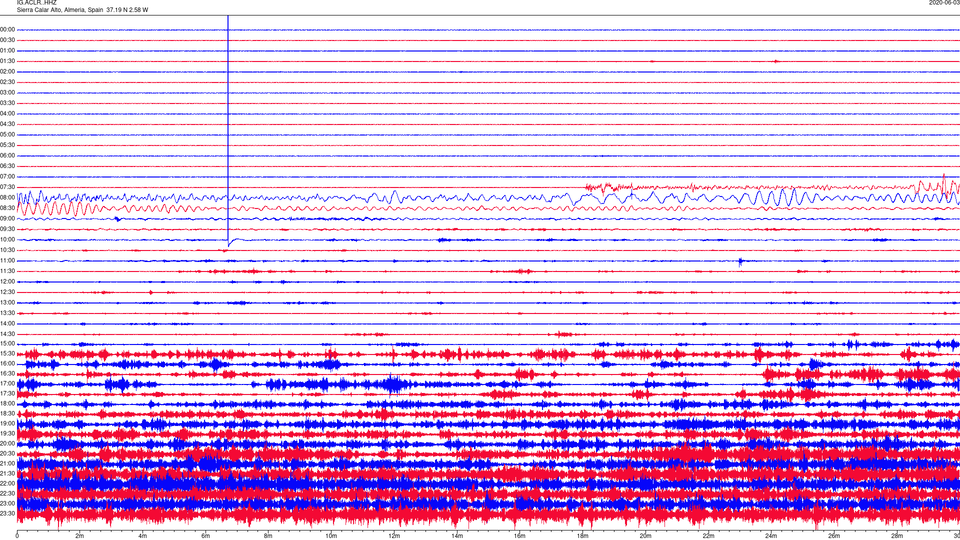Select the 05:00 trace time label
960x540 pixels.
[x=7, y=134]
